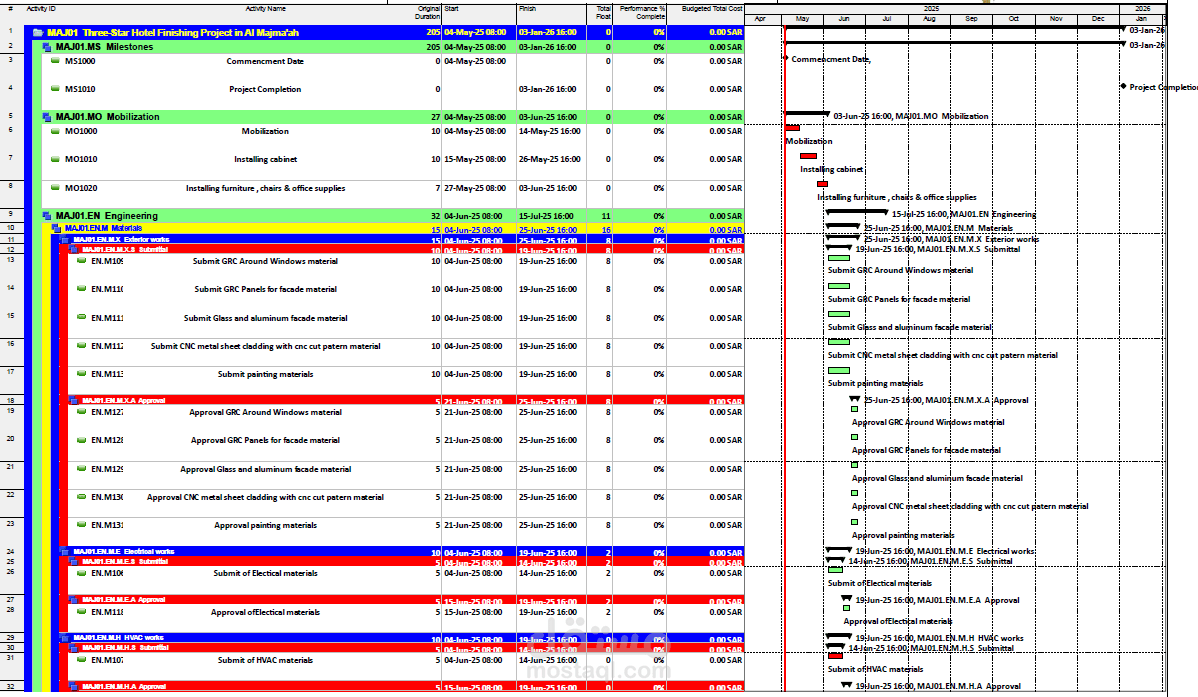Click the WBS icon beside MAJ01.EN.M.E Electrical works
Image resolution: width=1198 pixels, height=697 pixels.
[x=64, y=551]
